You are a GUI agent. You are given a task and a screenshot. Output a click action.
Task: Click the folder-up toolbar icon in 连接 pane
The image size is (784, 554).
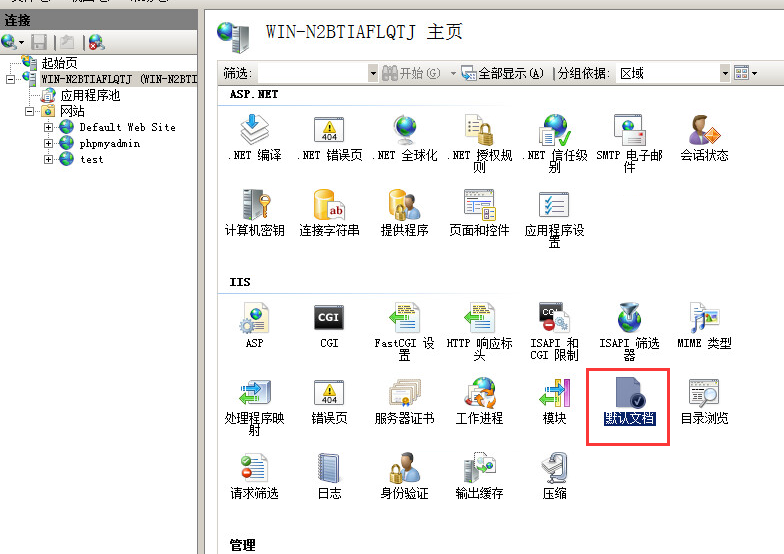67,42
